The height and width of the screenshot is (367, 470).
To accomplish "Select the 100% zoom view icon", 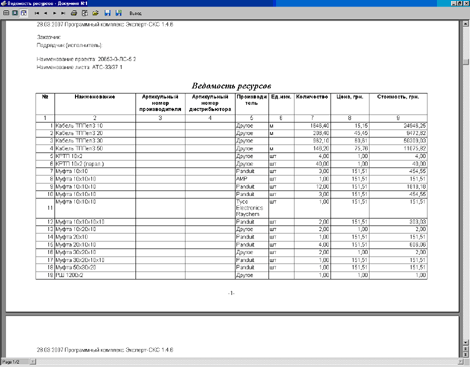I will [15, 13].
